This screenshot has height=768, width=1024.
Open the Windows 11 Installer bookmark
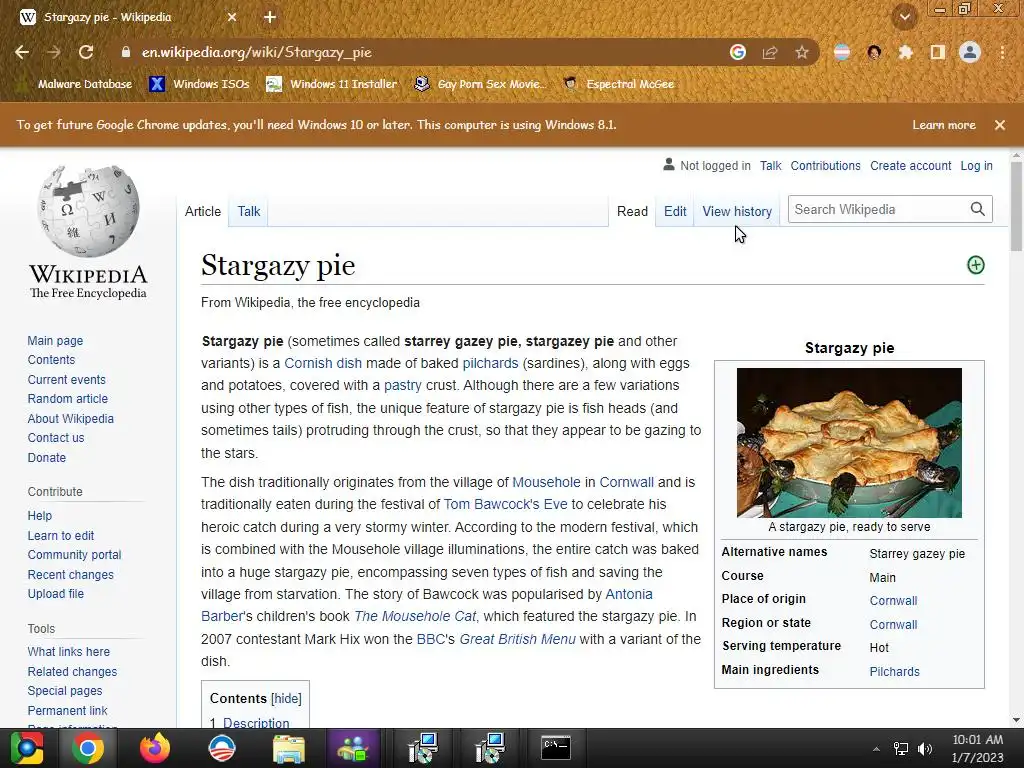click(x=332, y=84)
